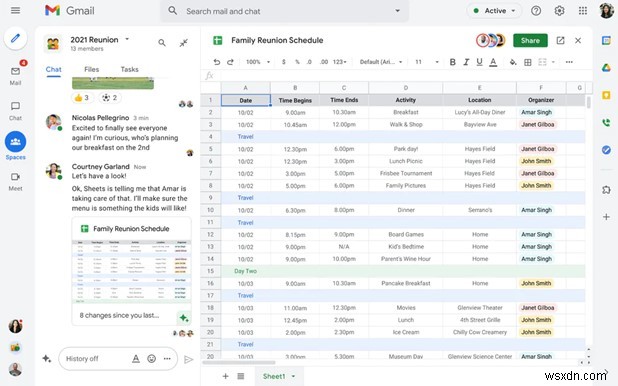Change the Active status dropdown
Screen dimensions: 618x386
pos(494,11)
